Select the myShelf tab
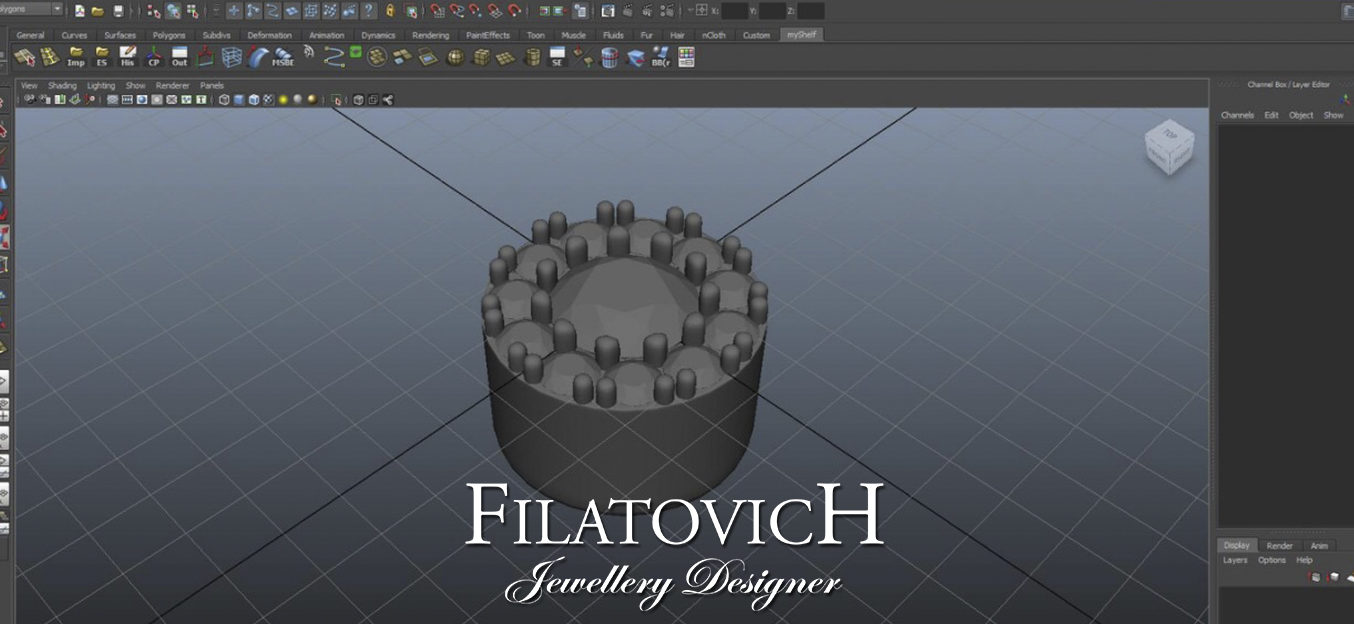 (801, 35)
